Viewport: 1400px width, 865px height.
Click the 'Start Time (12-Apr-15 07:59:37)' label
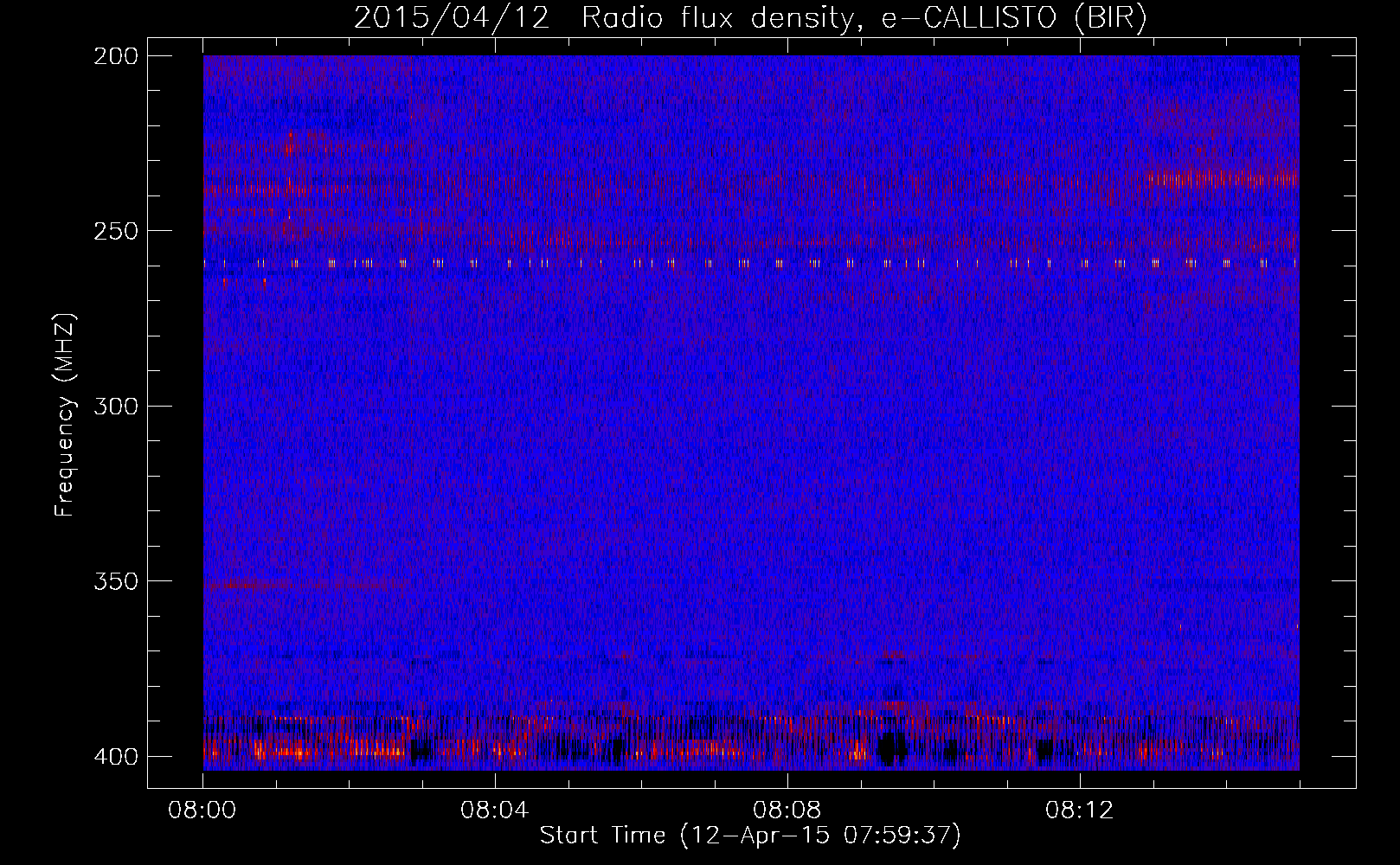tap(750, 836)
